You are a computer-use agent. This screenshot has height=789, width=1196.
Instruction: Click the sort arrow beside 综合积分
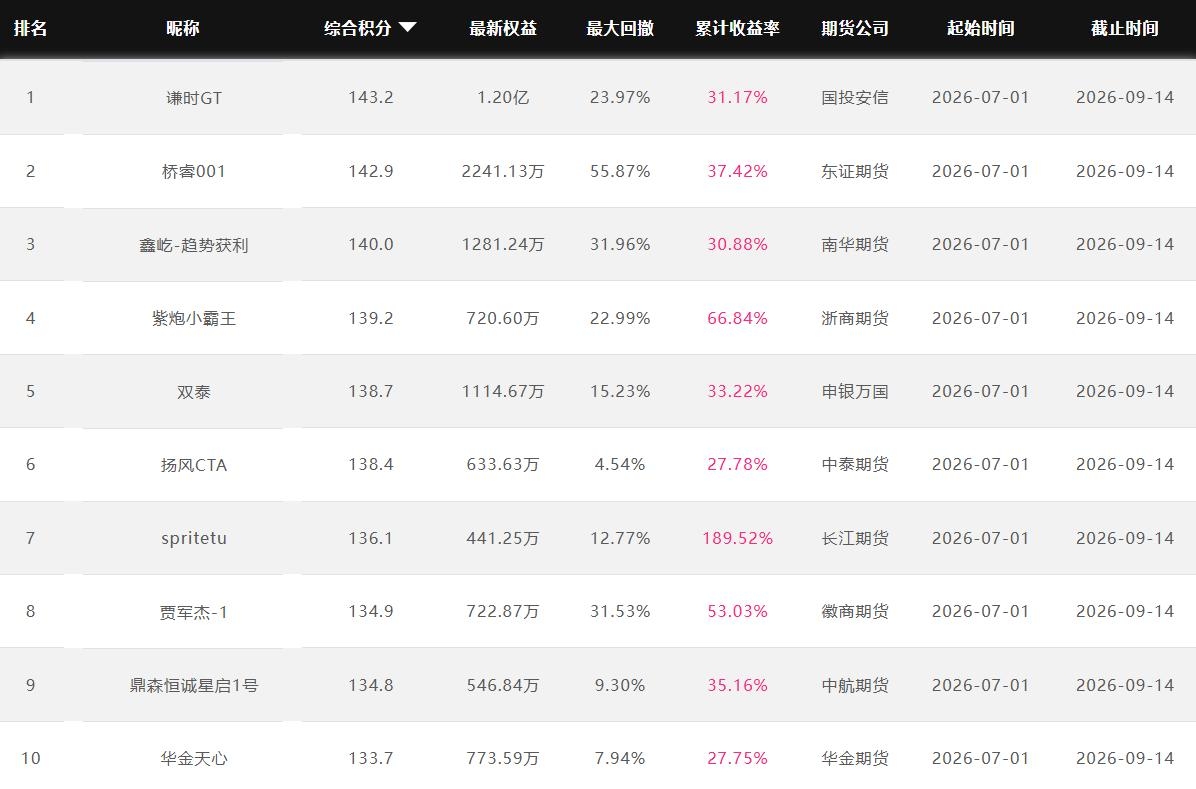click(407, 28)
